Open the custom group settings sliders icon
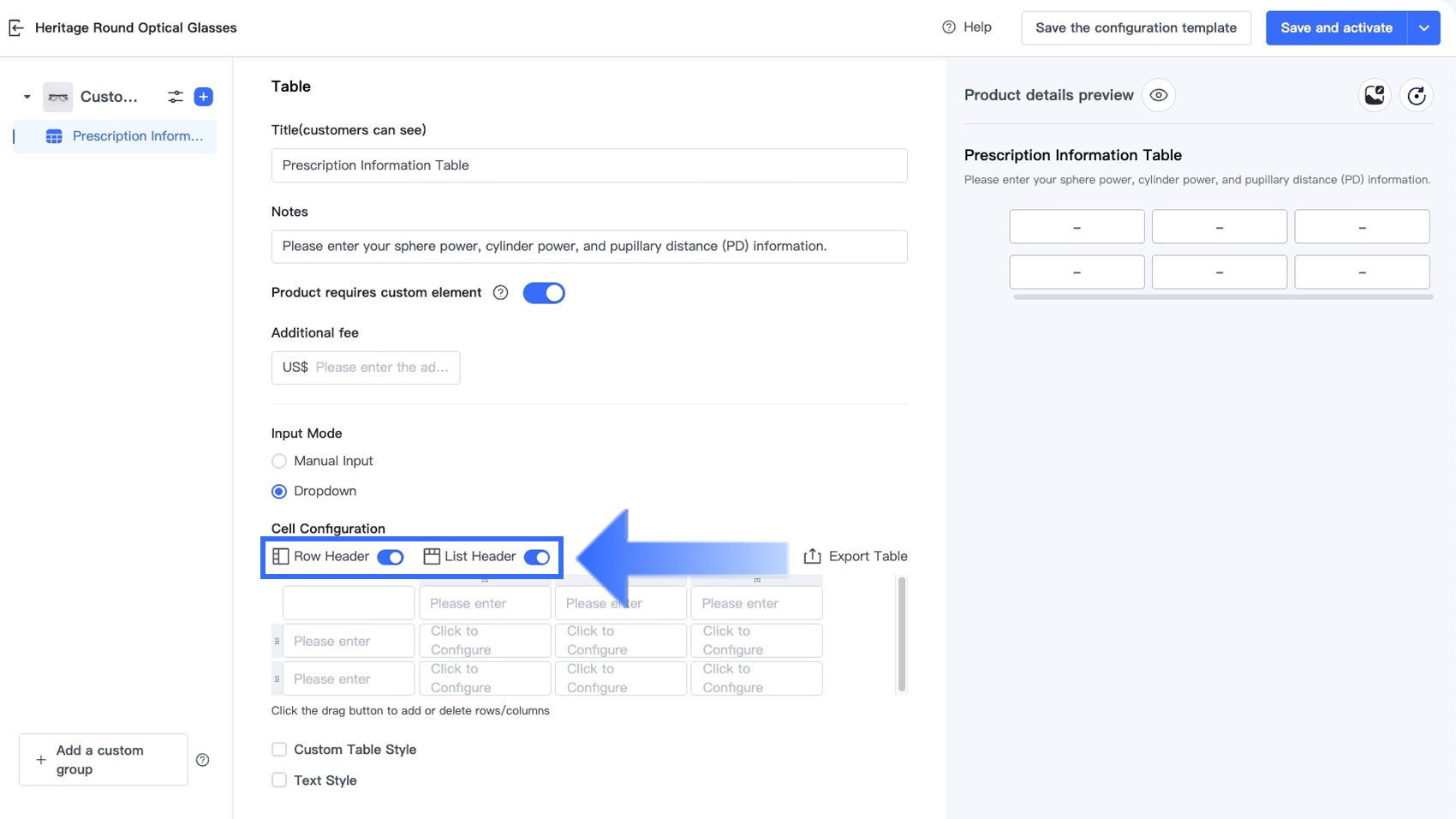1456x819 pixels. [x=175, y=97]
